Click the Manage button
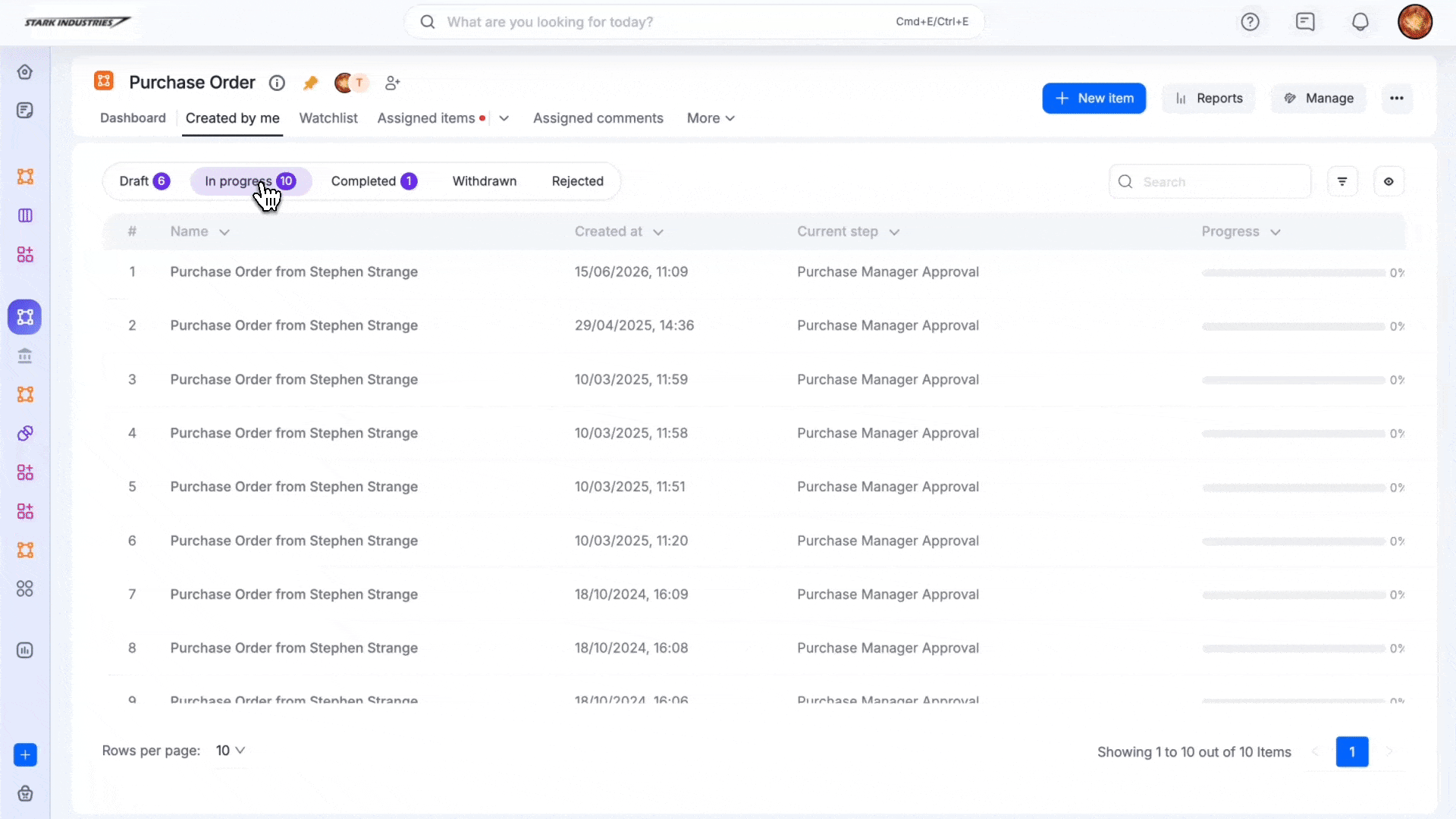 [1319, 99]
